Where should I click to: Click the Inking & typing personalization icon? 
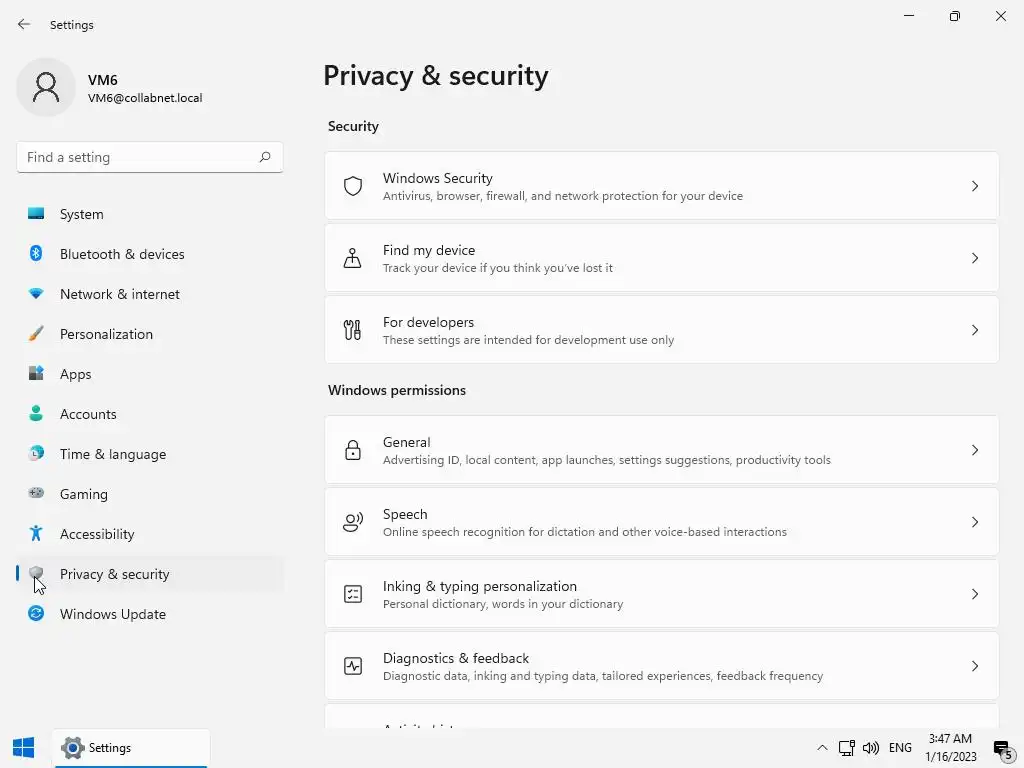point(353,594)
